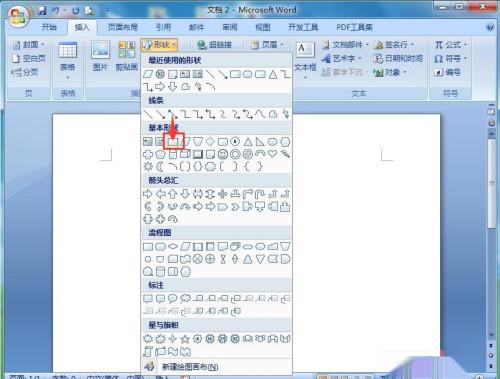500x379 pixels.
Task: Pick Up Arrow in 箭头总汇 section
Action: click(173, 194)
